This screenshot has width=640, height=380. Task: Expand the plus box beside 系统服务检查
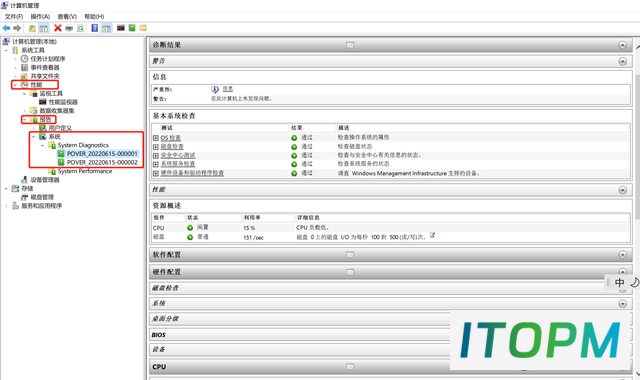pos(156,164)
